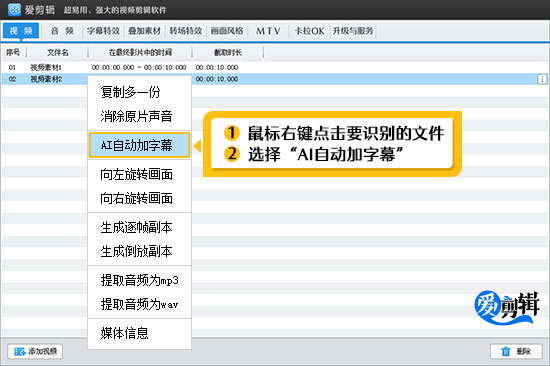The height and width of the screenshot is (366, 550).
Task: Open the MTV tab
Action: 268,31
